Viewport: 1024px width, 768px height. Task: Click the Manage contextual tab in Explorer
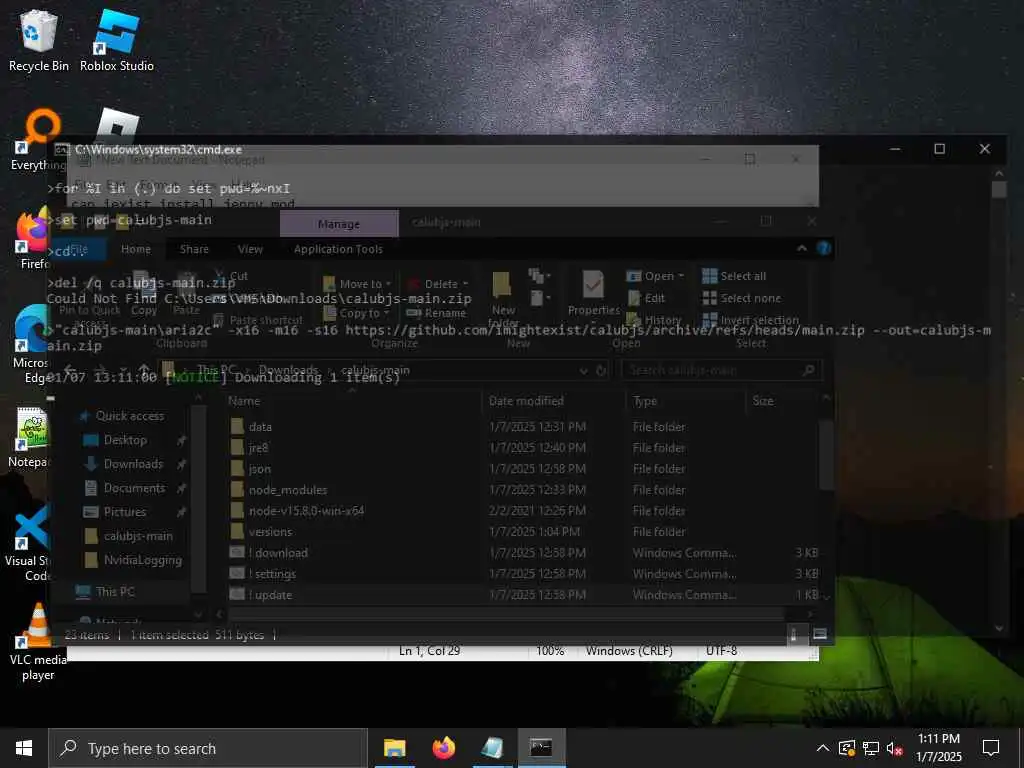coord(339,224)
